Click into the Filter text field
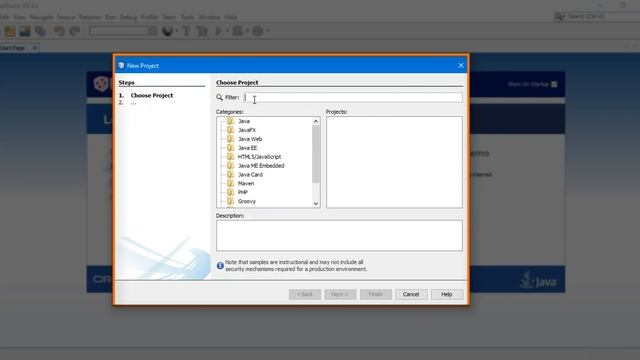 coord(353,98)
